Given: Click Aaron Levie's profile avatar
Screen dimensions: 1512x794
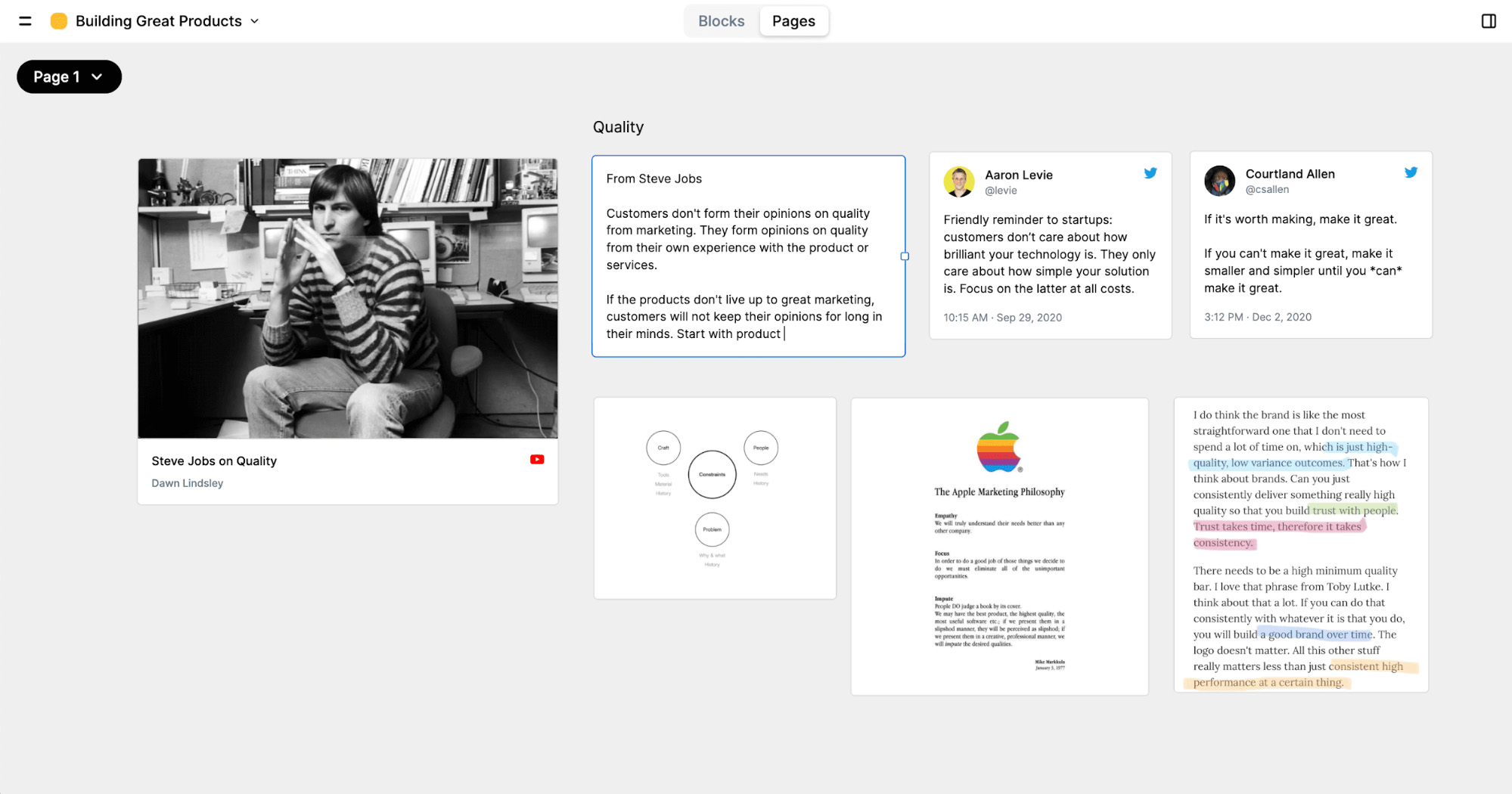Looking at the screenshot, I should click(959, 182).
